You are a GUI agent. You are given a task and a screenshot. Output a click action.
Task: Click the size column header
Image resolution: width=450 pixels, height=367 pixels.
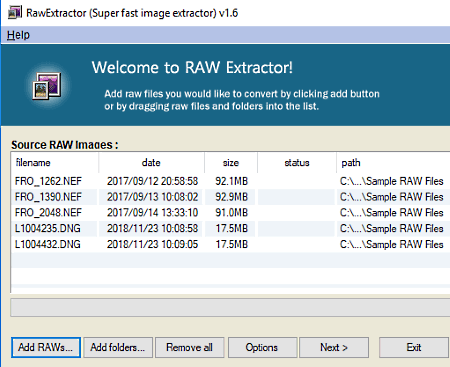231,163
